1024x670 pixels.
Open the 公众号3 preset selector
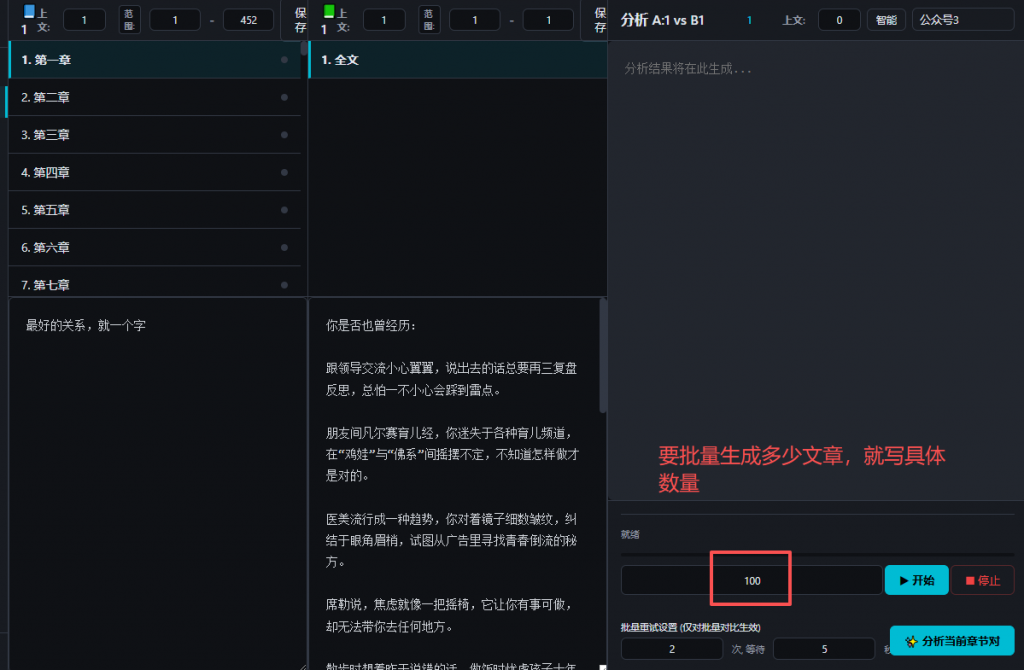pos(962,20)
